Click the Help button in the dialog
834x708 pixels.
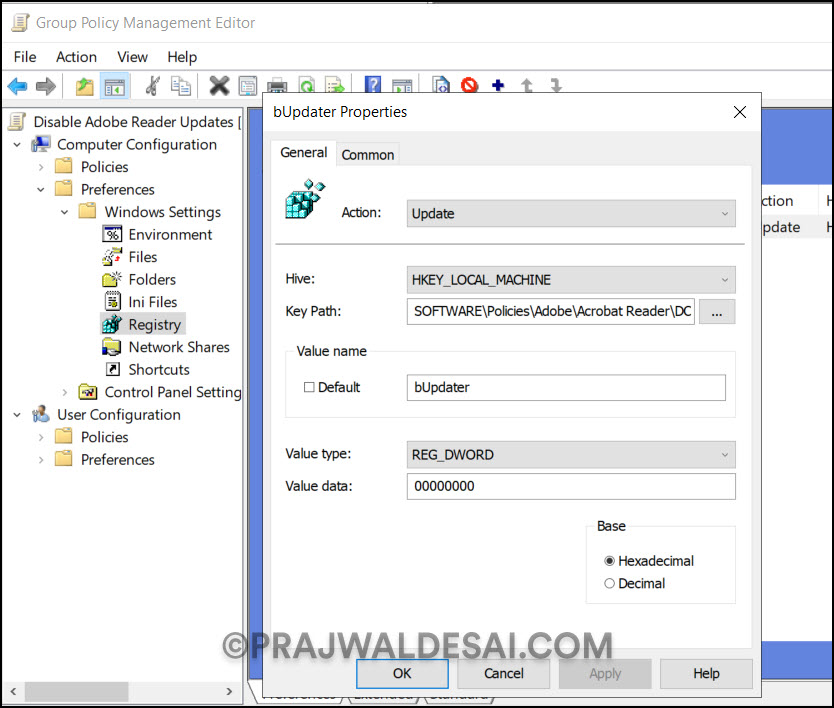pos(706,673)
